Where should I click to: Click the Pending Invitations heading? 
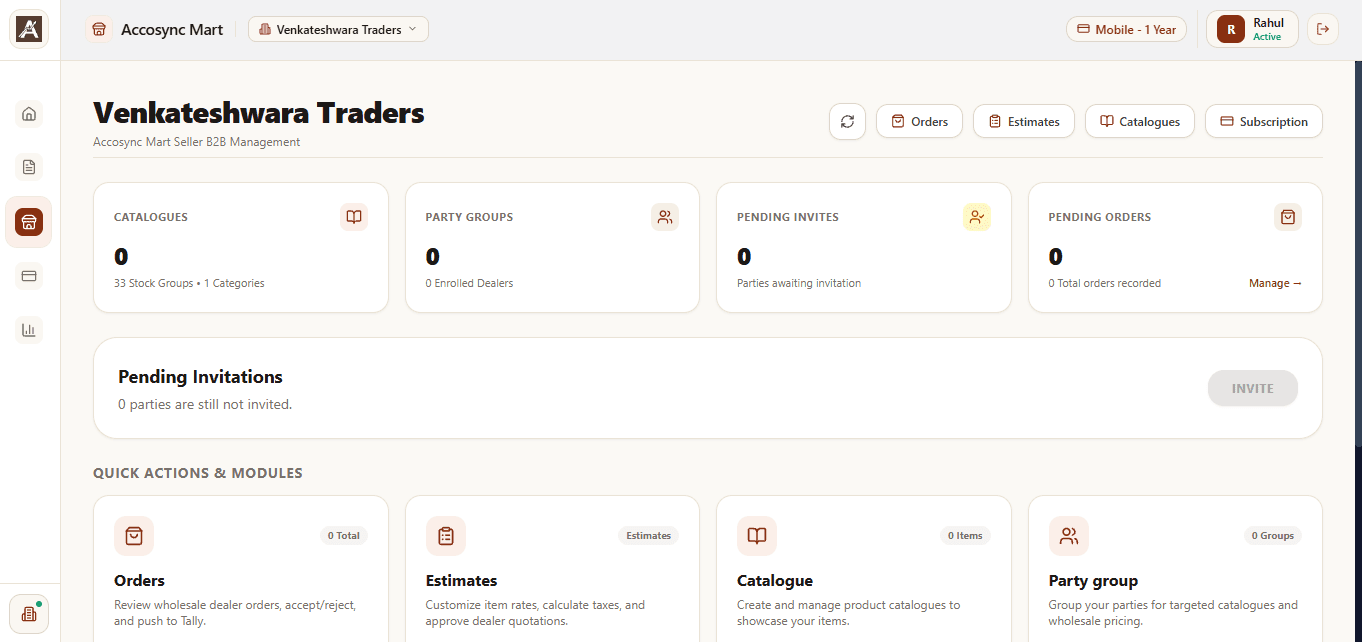[200, 377]
